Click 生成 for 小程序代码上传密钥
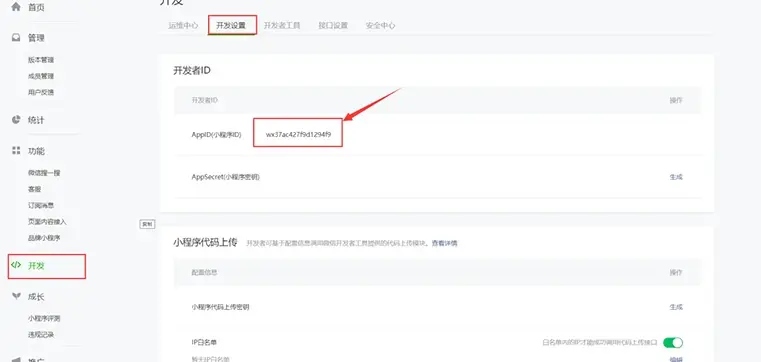This screenshot has width=761, height=362. [676, 307]
